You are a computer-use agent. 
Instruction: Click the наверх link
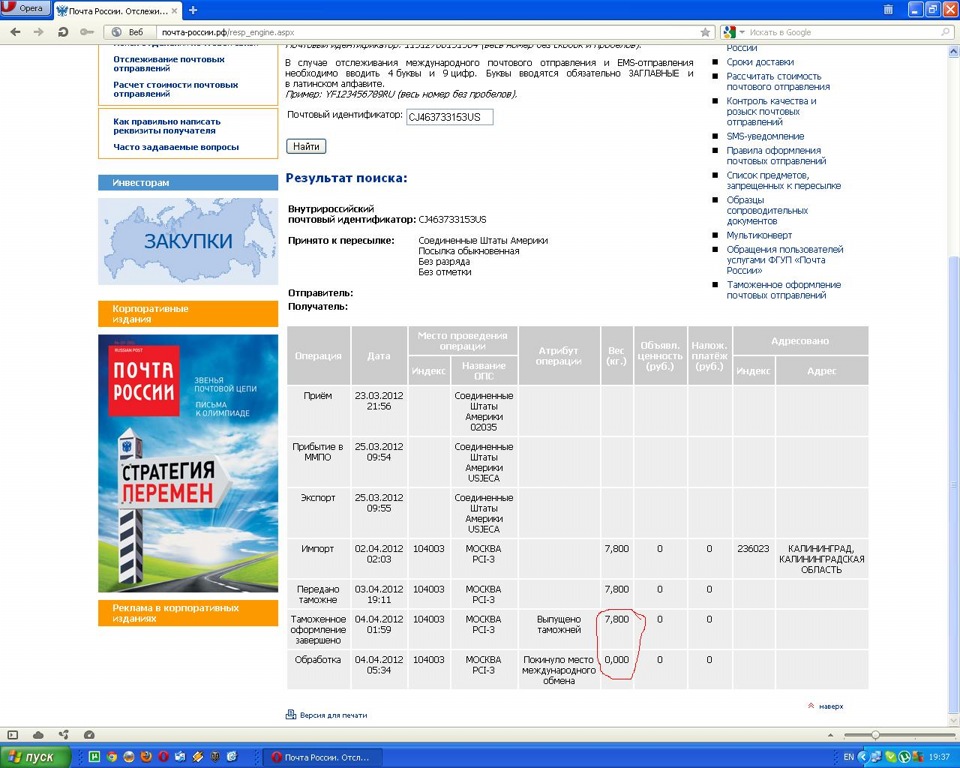tap(831, 706)
